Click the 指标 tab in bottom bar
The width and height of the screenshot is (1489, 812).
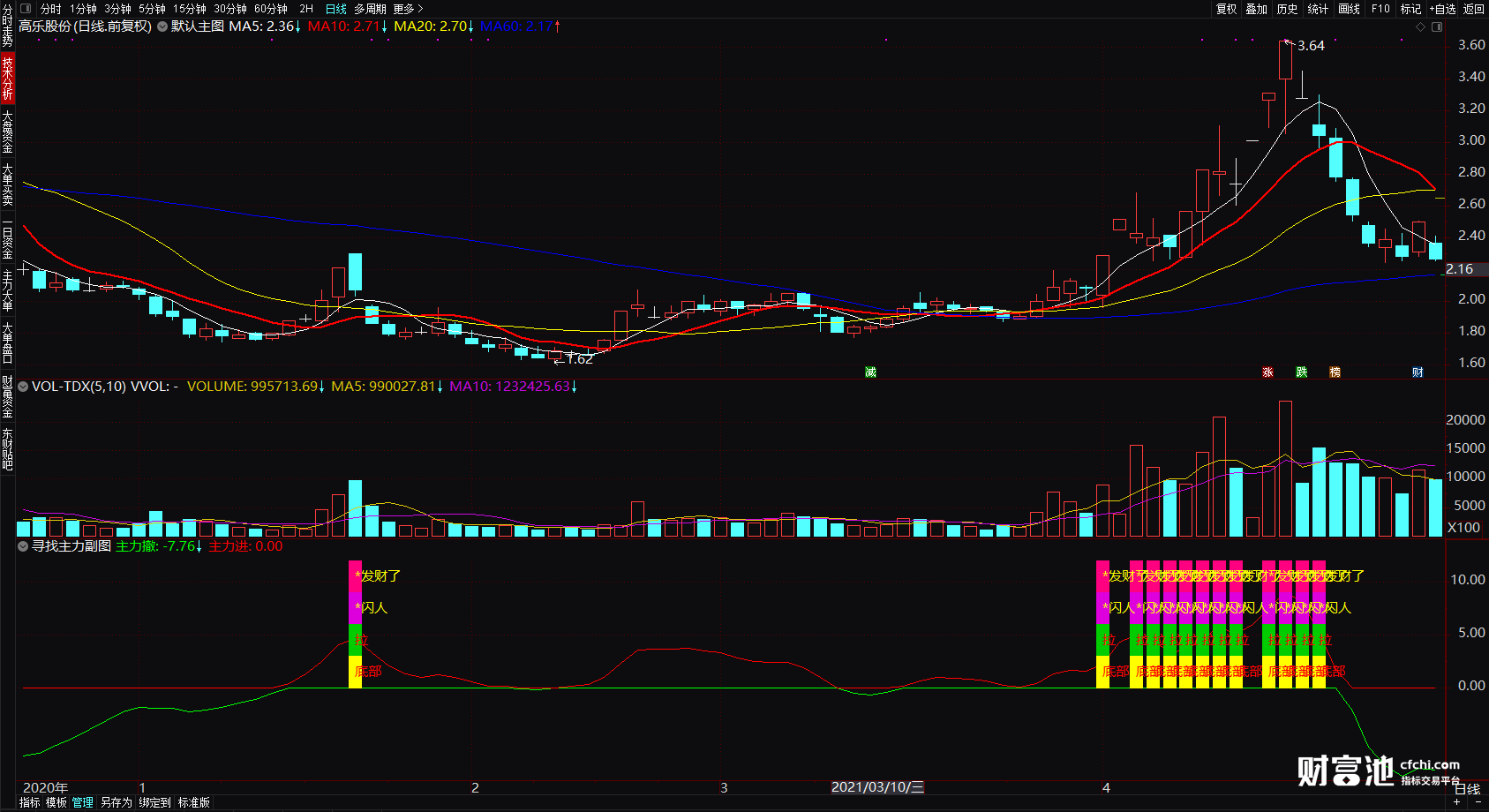[x=29, y=802]
